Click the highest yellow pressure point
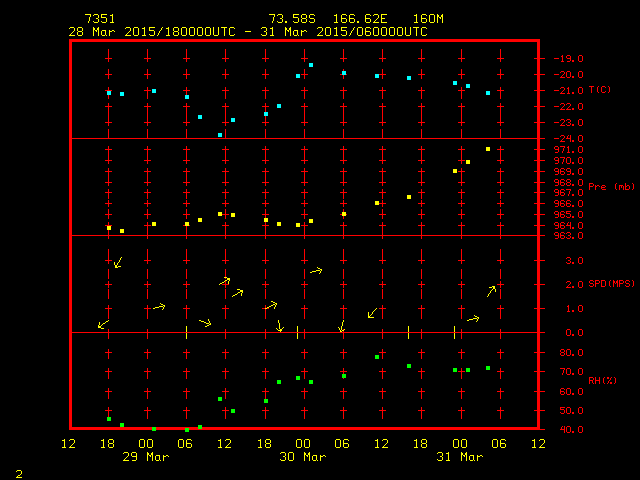This screenshot has height=480, width=640. [488, 149]
